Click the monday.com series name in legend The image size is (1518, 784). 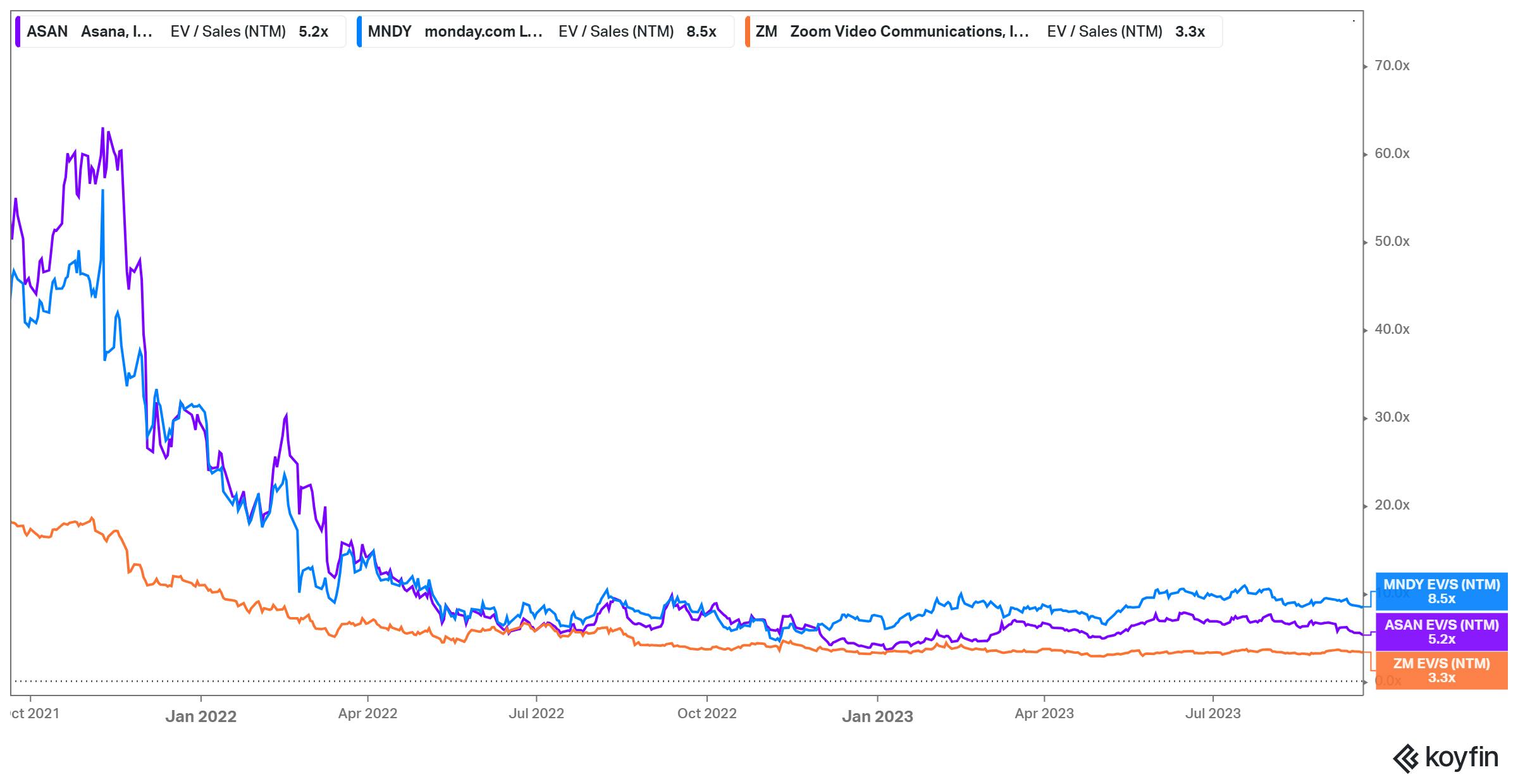tap(483, 32)
